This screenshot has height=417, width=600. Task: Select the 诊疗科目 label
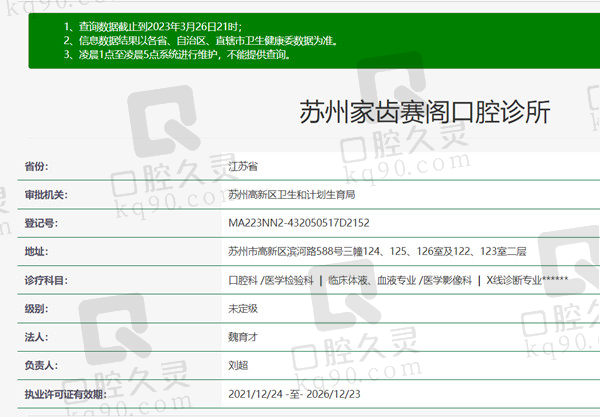[46, 280]
